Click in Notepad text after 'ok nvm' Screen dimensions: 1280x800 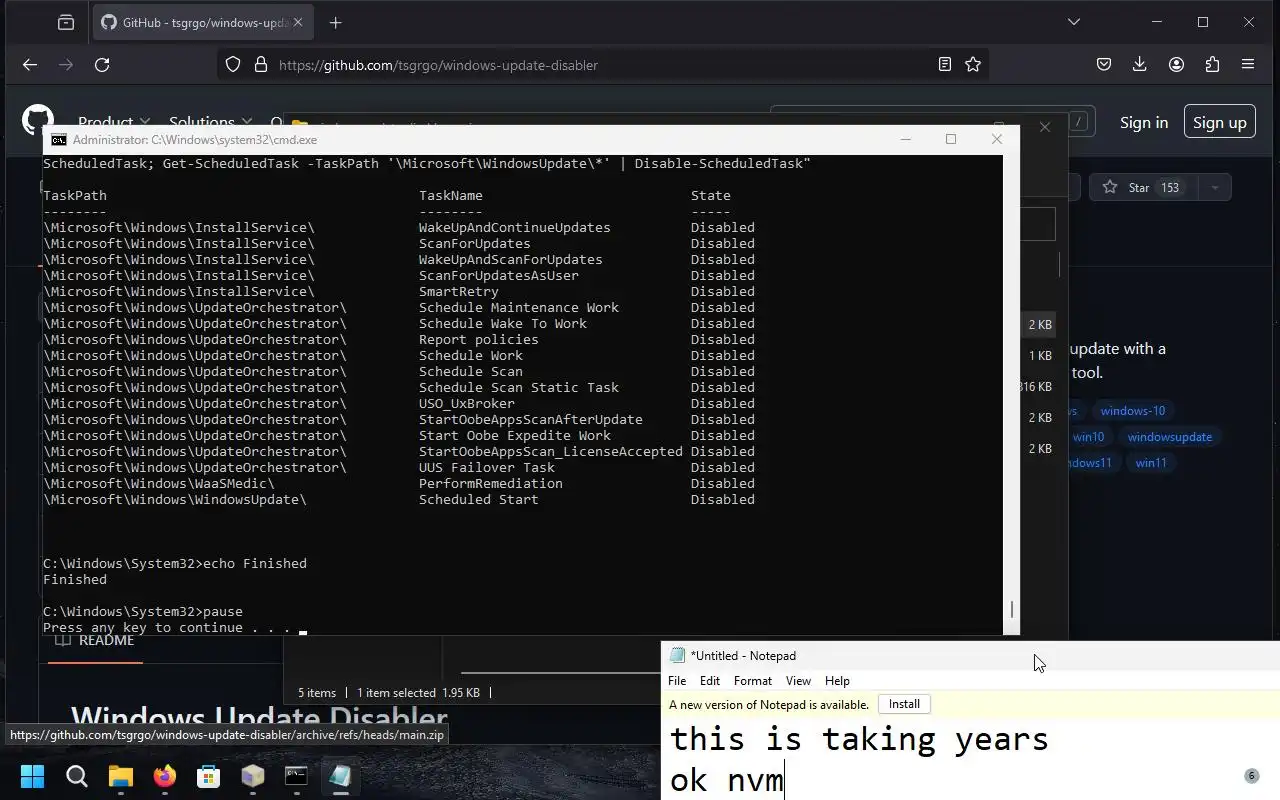pos(786,779)
